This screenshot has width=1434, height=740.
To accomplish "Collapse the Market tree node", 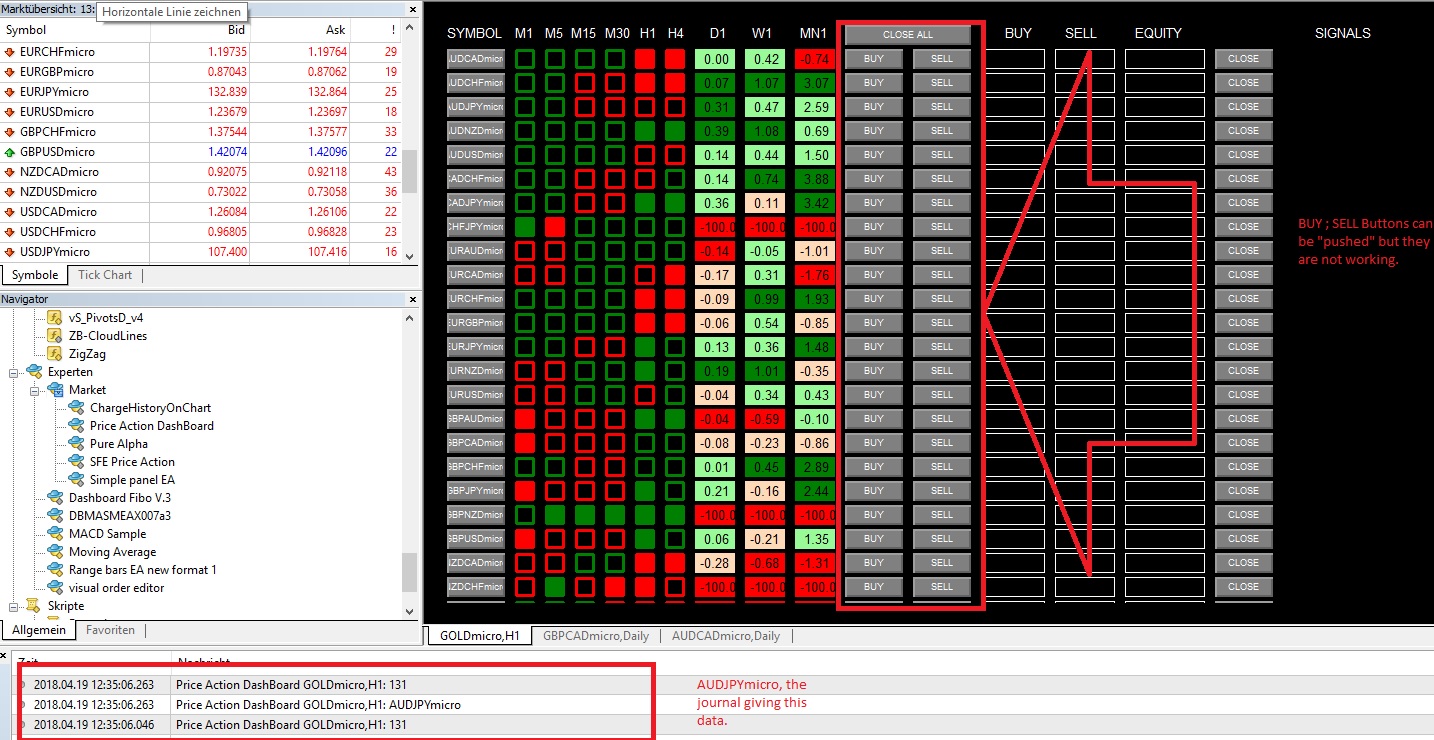I will point(36,390).
